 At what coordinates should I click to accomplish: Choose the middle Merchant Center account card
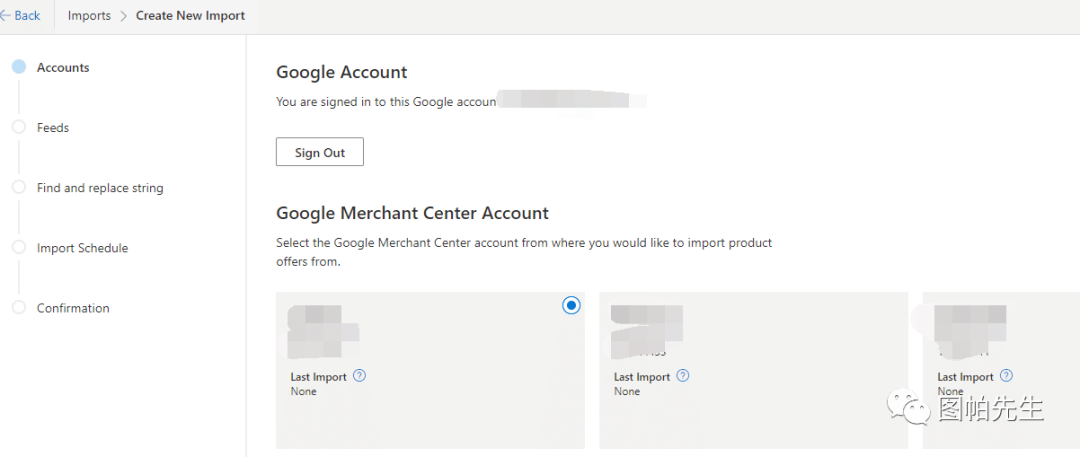753,410
